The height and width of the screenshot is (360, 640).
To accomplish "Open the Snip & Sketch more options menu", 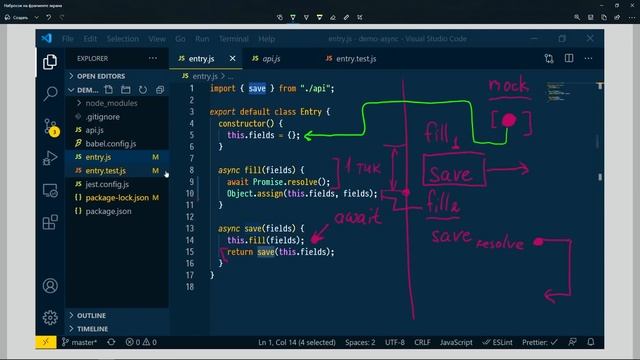I will (631, 17).
